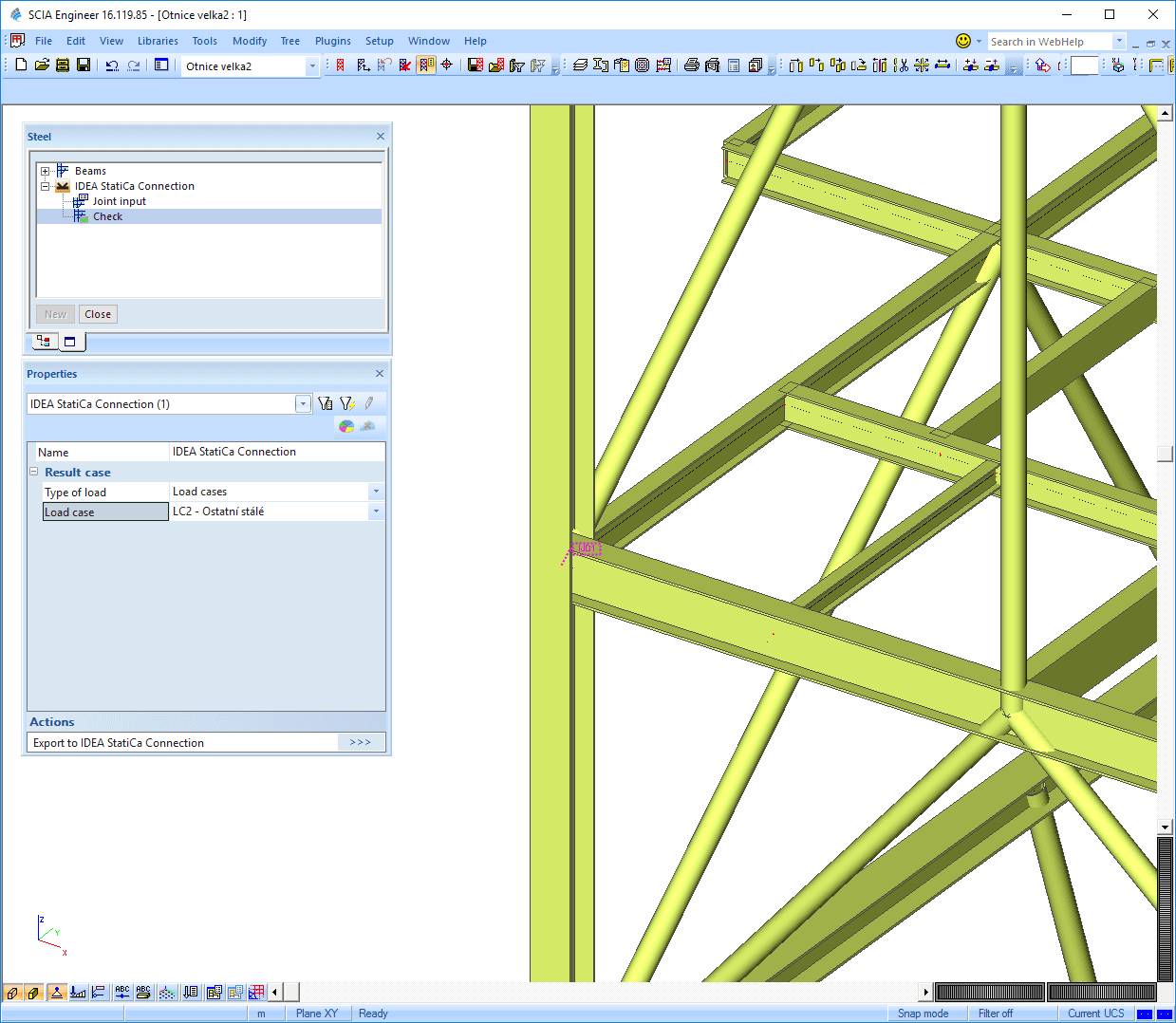This screenshot has width=1176, height=1023.
Task: Click the vertical scrollbar thumb in 3D view
Action: click(1166, 454)
